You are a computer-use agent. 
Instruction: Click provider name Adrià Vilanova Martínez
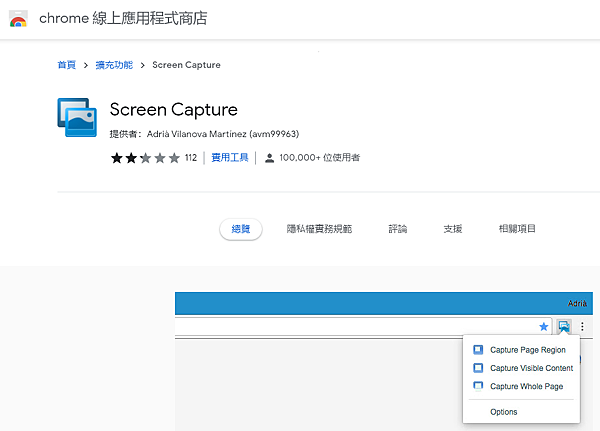tap(223, 134)
